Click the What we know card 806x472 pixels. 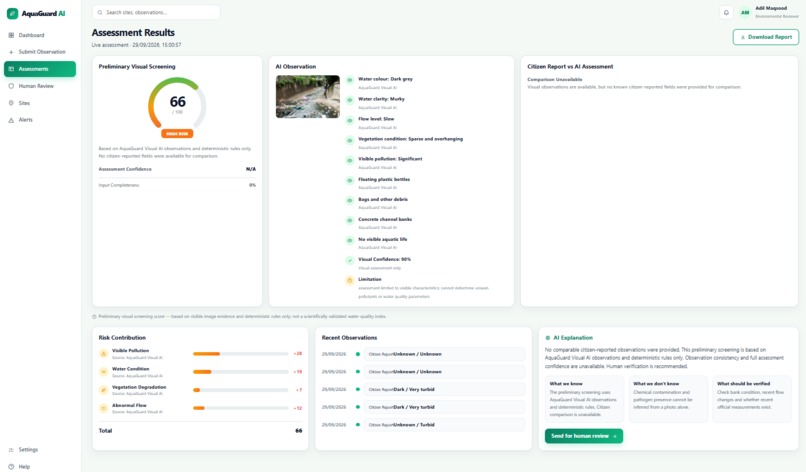584,399
